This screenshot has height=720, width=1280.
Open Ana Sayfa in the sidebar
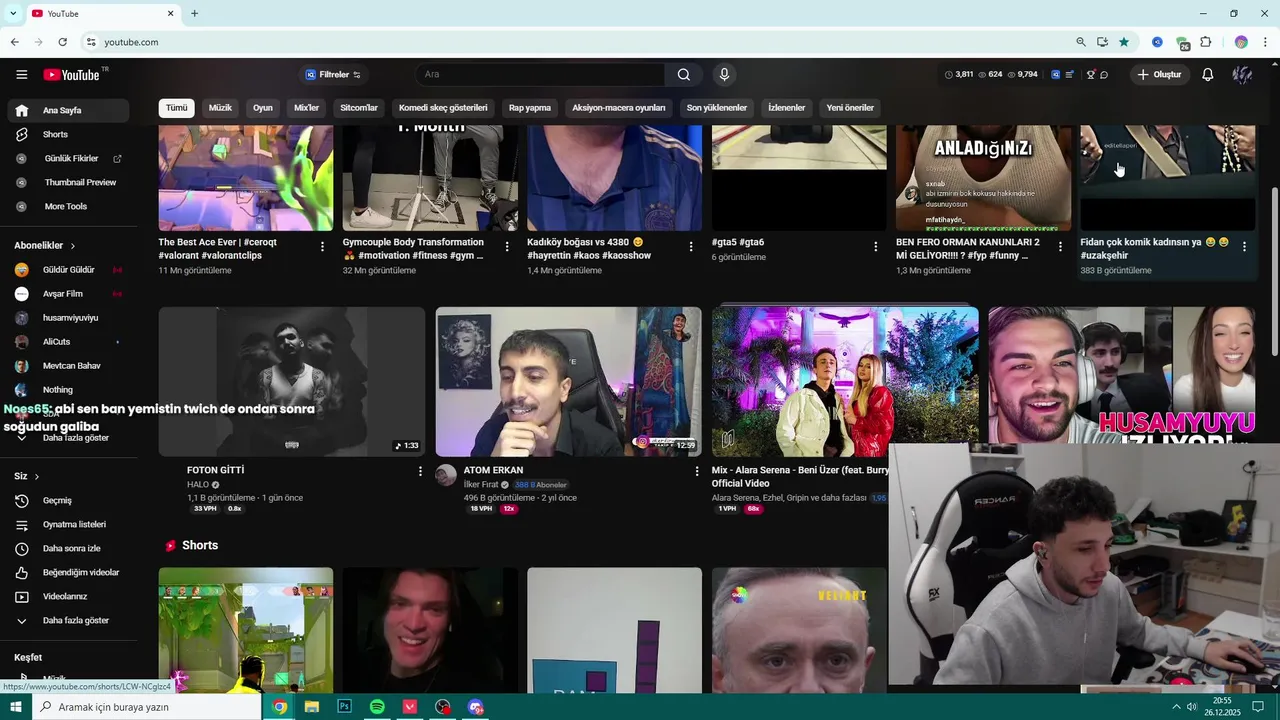[67, 110]
